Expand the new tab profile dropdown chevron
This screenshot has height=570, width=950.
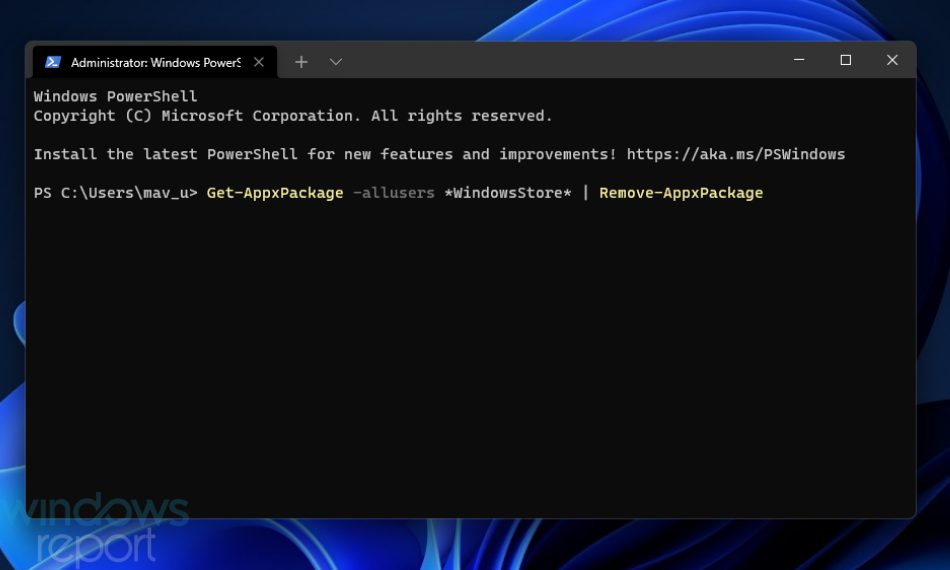336,62
